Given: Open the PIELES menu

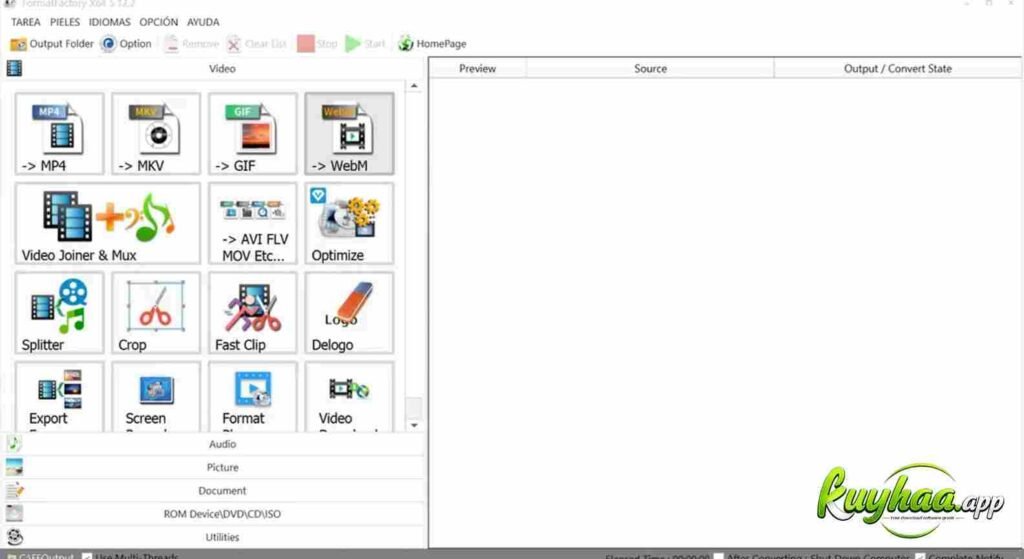Looking at the screenshot, I should [65, 22].
